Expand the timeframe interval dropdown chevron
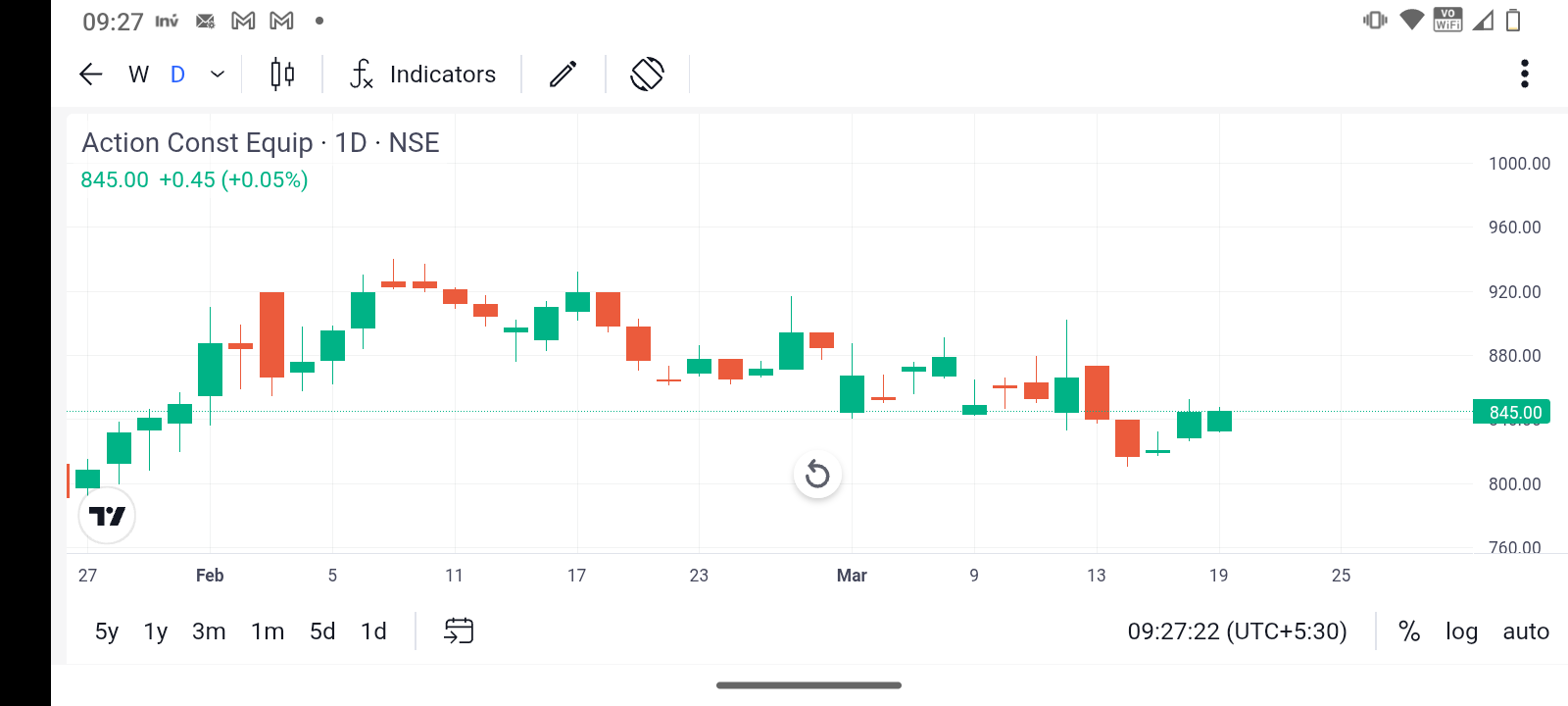Screen dimensions: 1568x706 click(x=218, y=75)
